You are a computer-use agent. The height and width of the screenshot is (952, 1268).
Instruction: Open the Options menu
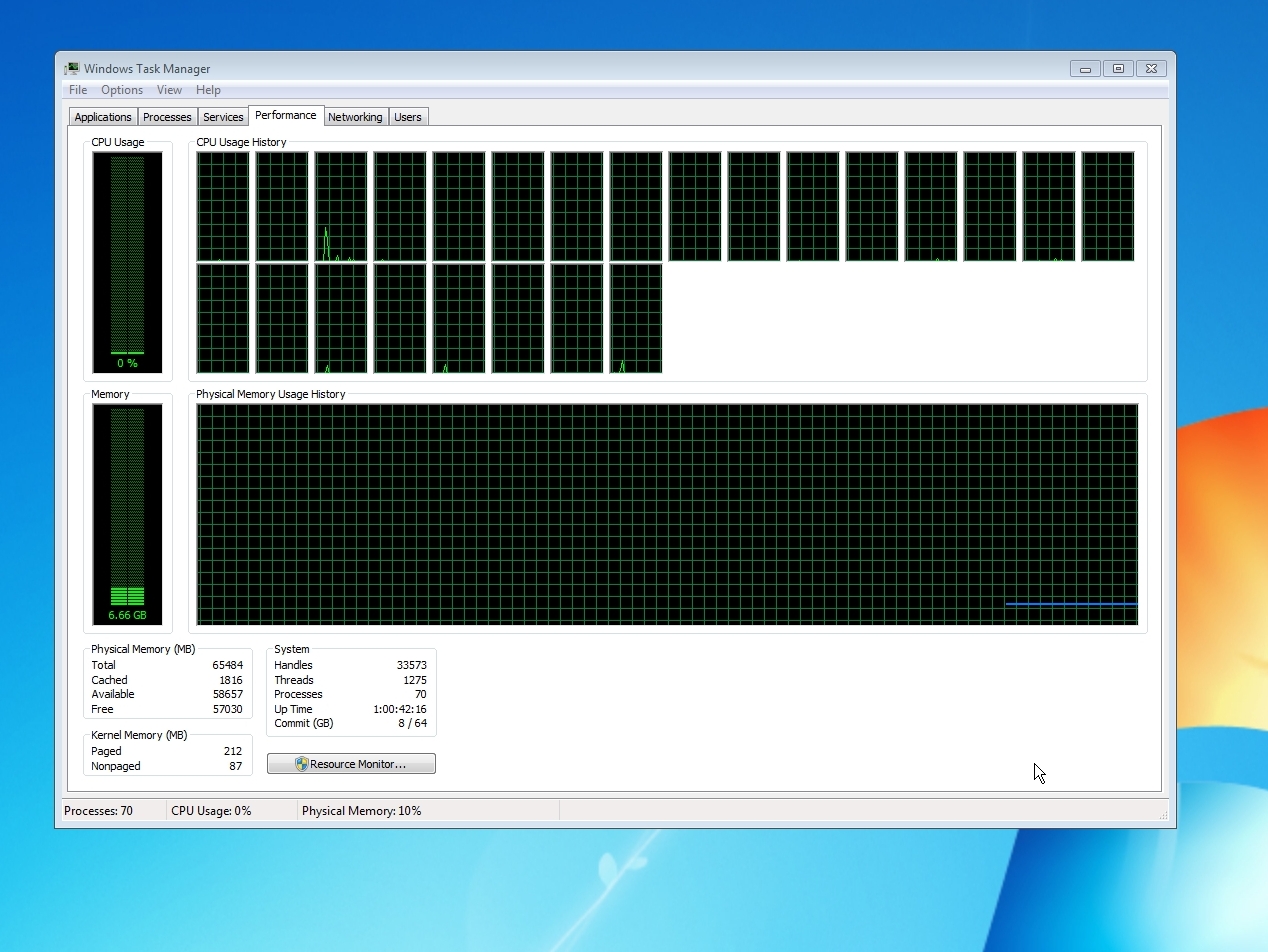coord(122,90)
